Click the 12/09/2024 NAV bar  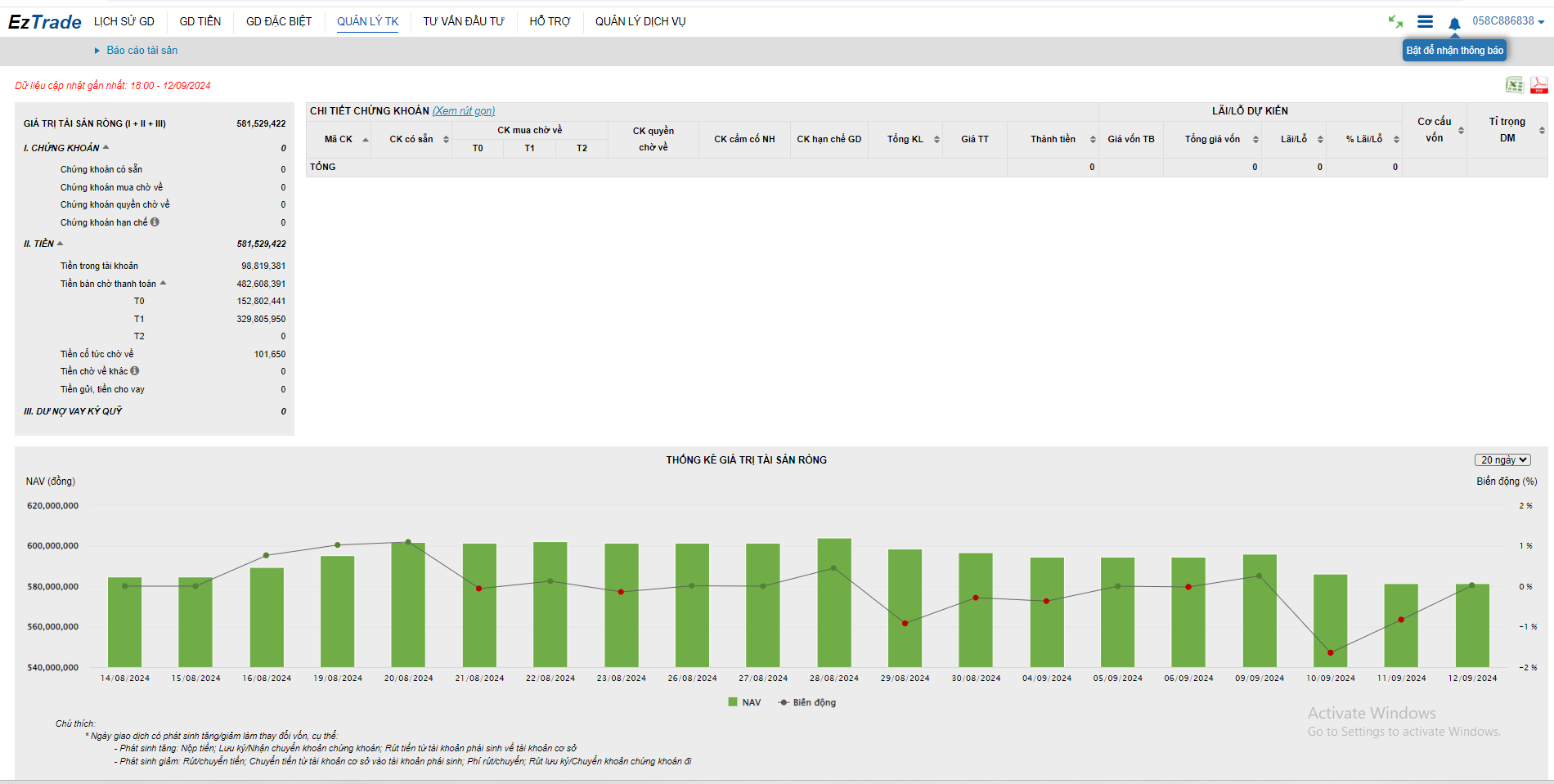[x=1472, y=625]
